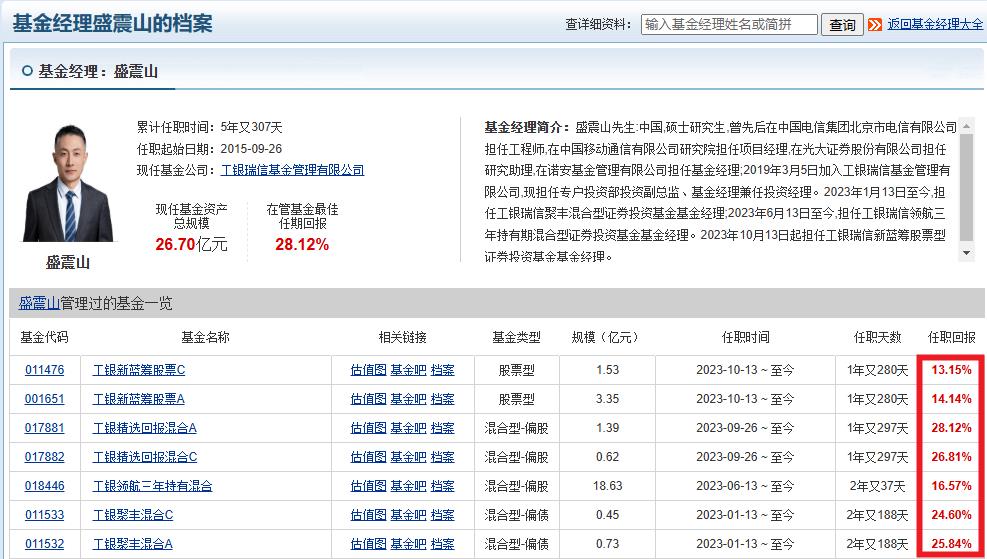
Task: Click the 16.57% return cell
Action: (951, 486)
